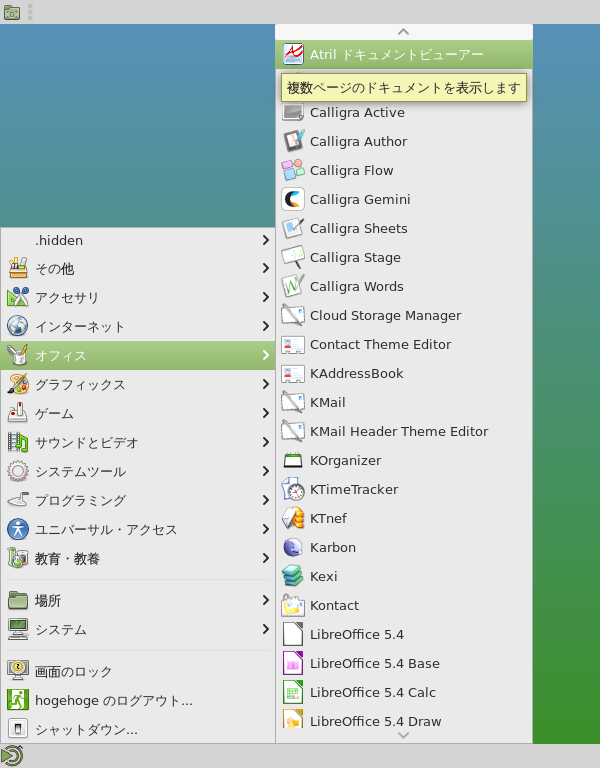This screenshot has height=768, width=600.
Task: Click the Kontact icon
Action: pos(293,605)
